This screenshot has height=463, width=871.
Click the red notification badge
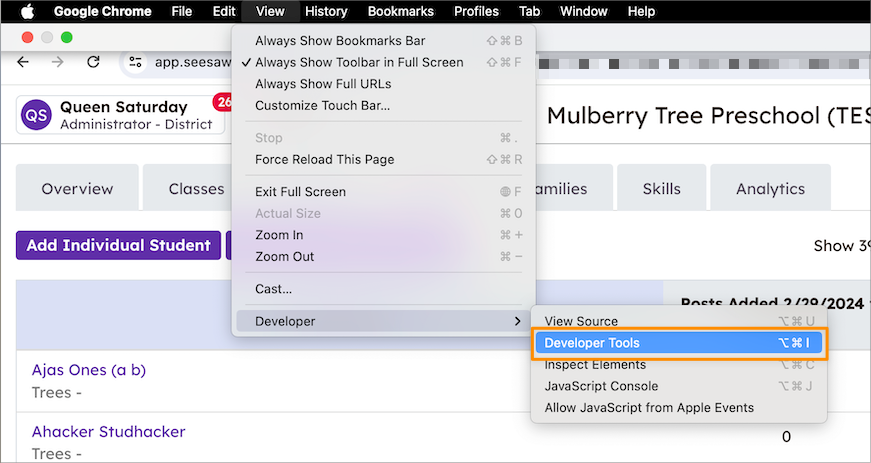(x=222, y=102)
